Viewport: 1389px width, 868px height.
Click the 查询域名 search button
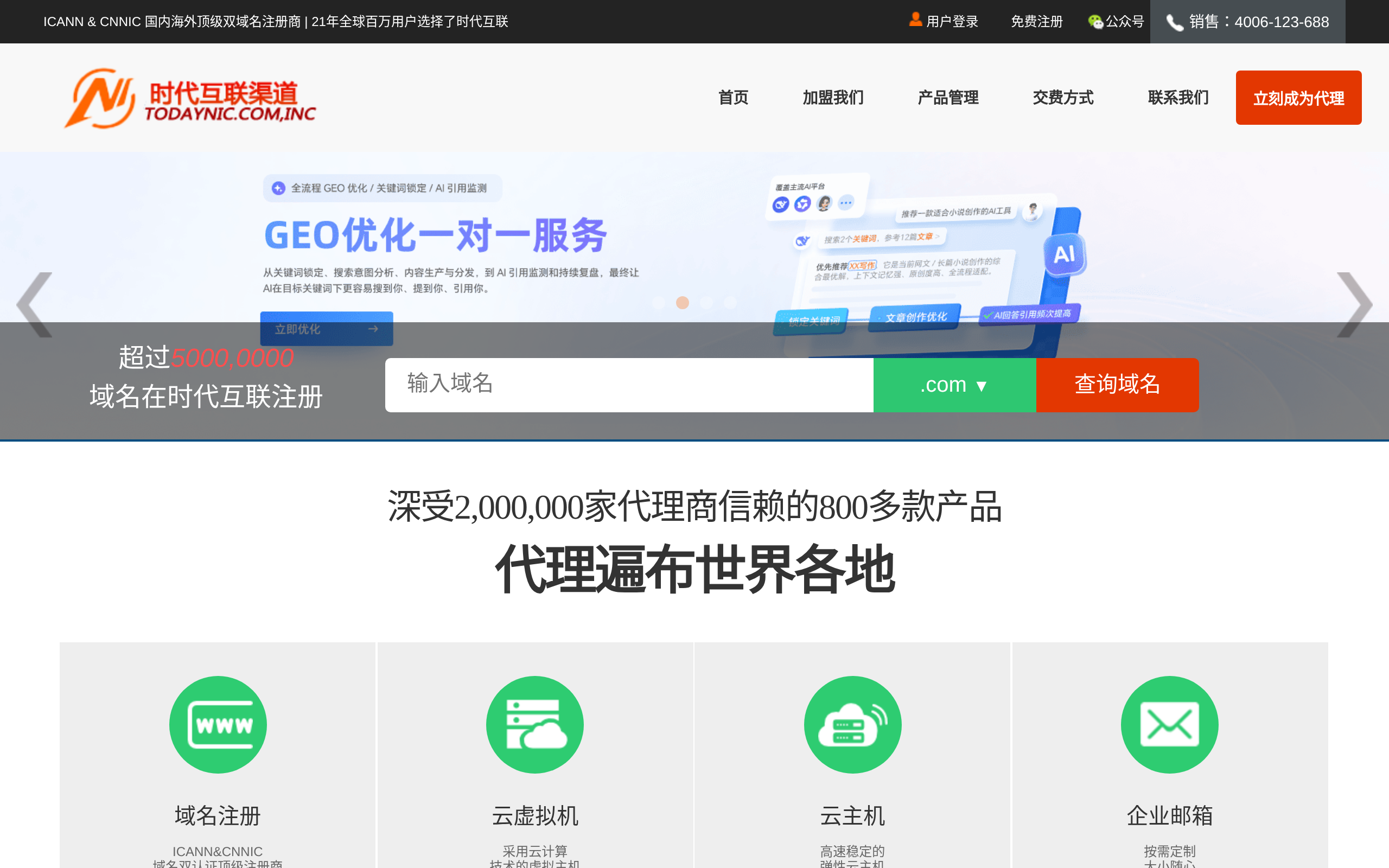1117,385
